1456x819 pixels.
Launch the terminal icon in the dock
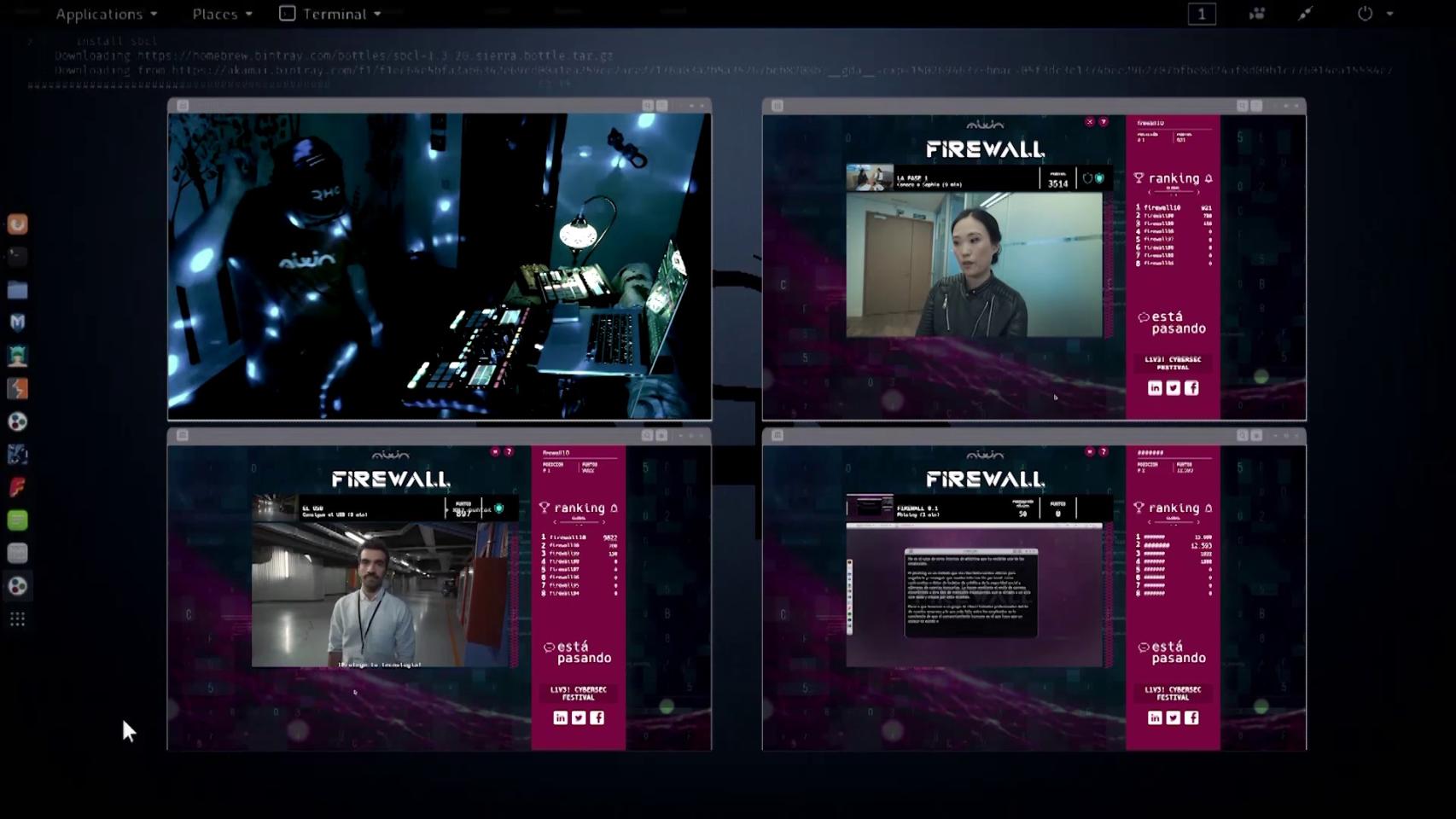[17, 257]
